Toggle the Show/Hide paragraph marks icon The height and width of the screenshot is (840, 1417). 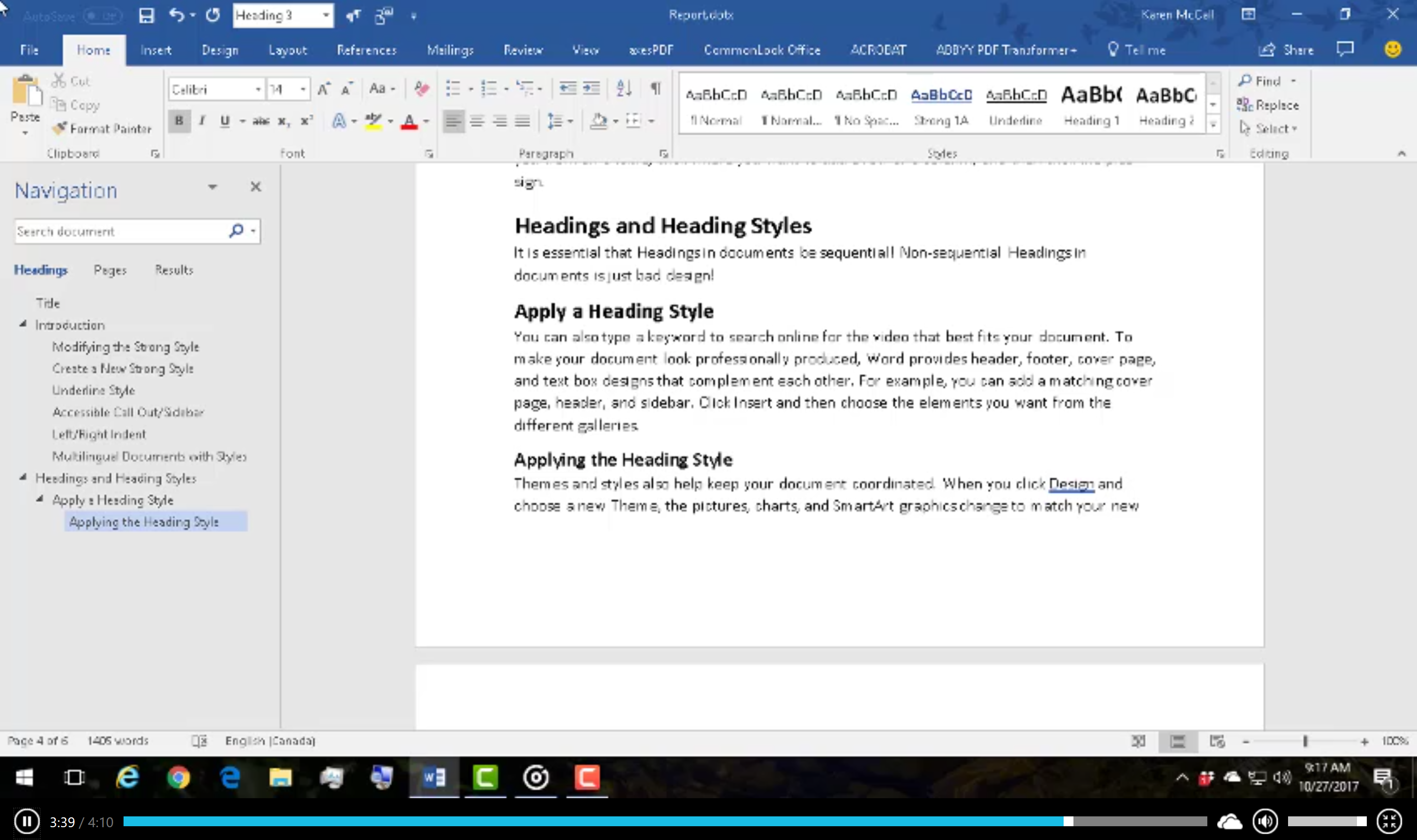point(655,88)
